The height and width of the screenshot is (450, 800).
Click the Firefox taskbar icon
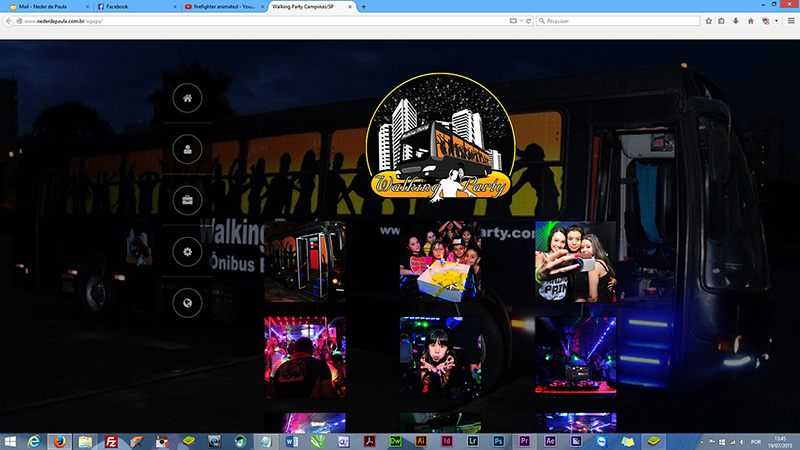[59, 441]
